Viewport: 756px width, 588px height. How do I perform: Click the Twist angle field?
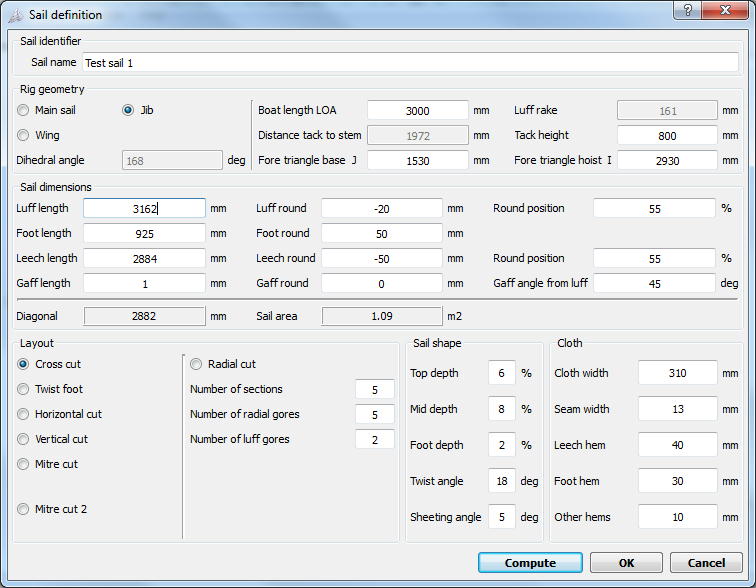click(502, 481)
